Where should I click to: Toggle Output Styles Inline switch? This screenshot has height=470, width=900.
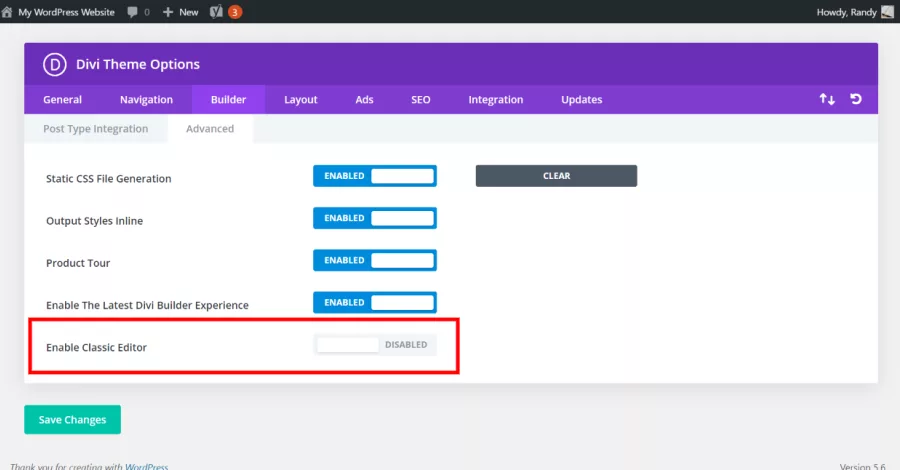pos(375,218)
